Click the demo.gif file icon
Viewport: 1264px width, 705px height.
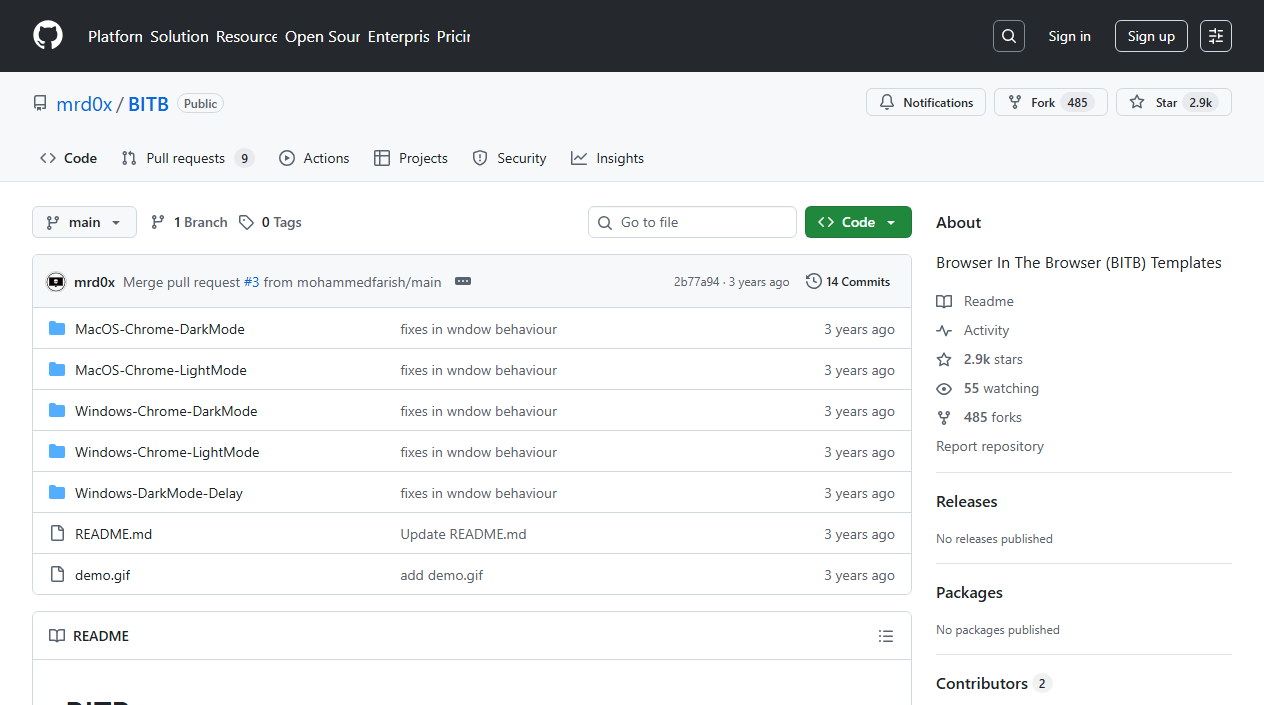57,575
